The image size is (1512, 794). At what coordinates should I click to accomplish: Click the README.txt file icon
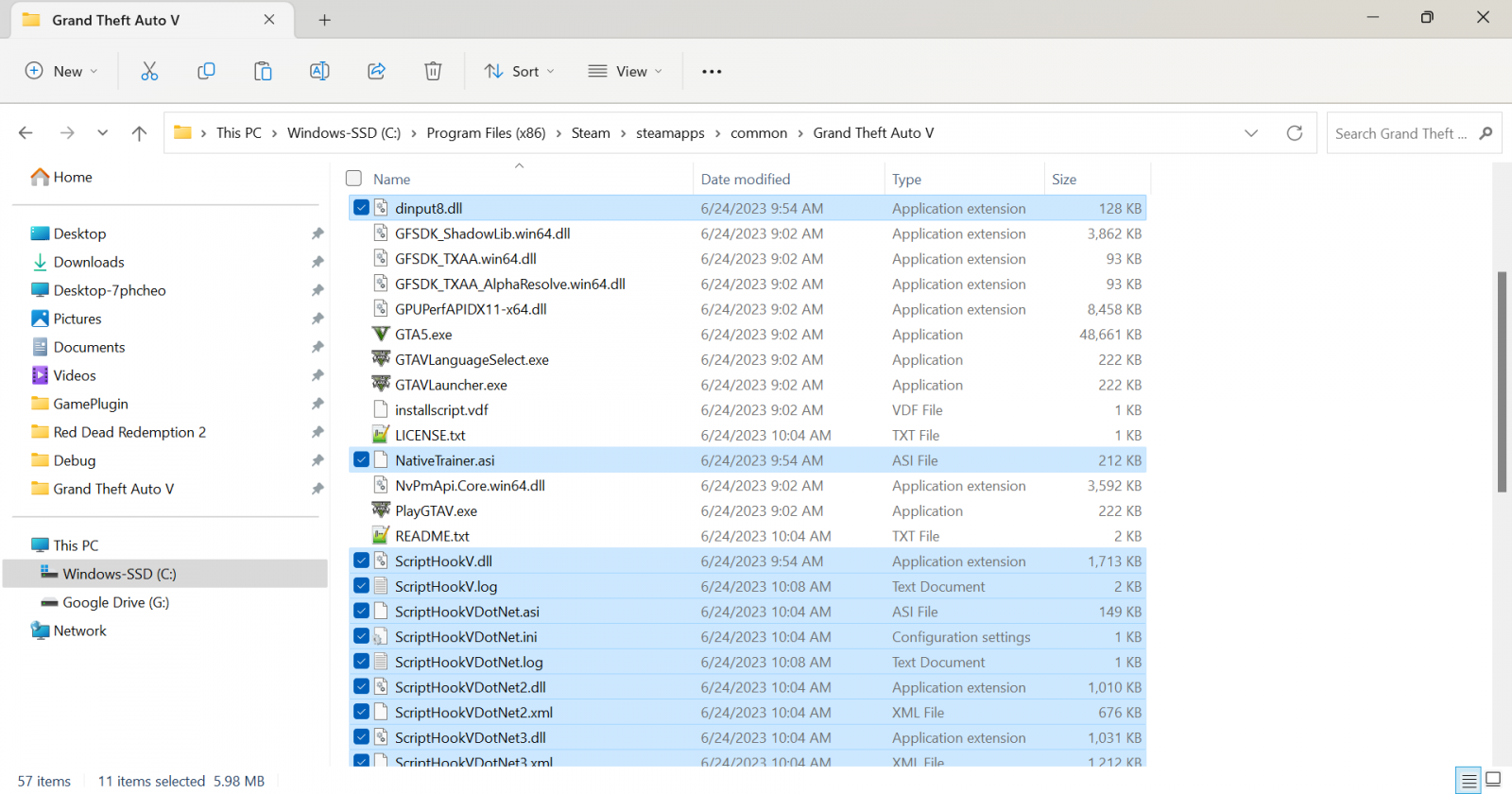(381, 536)
